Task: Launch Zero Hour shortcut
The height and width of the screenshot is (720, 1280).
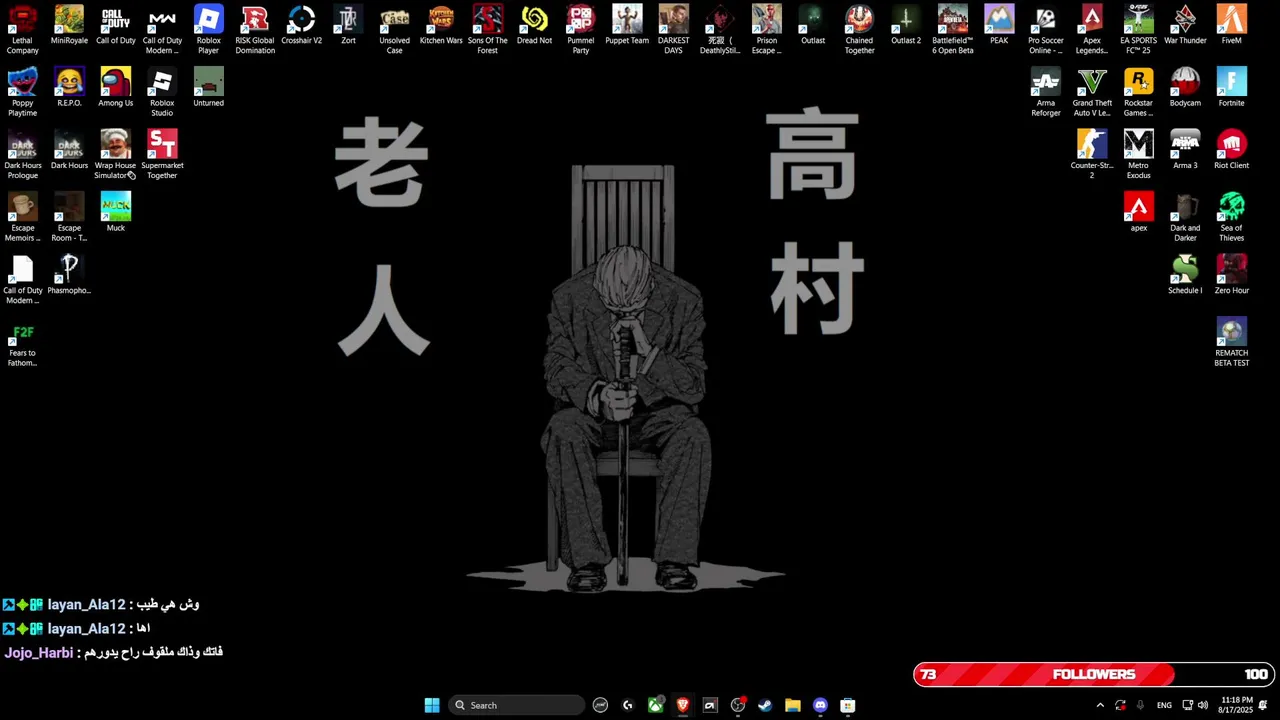Action: click(x=1231, y=274)
